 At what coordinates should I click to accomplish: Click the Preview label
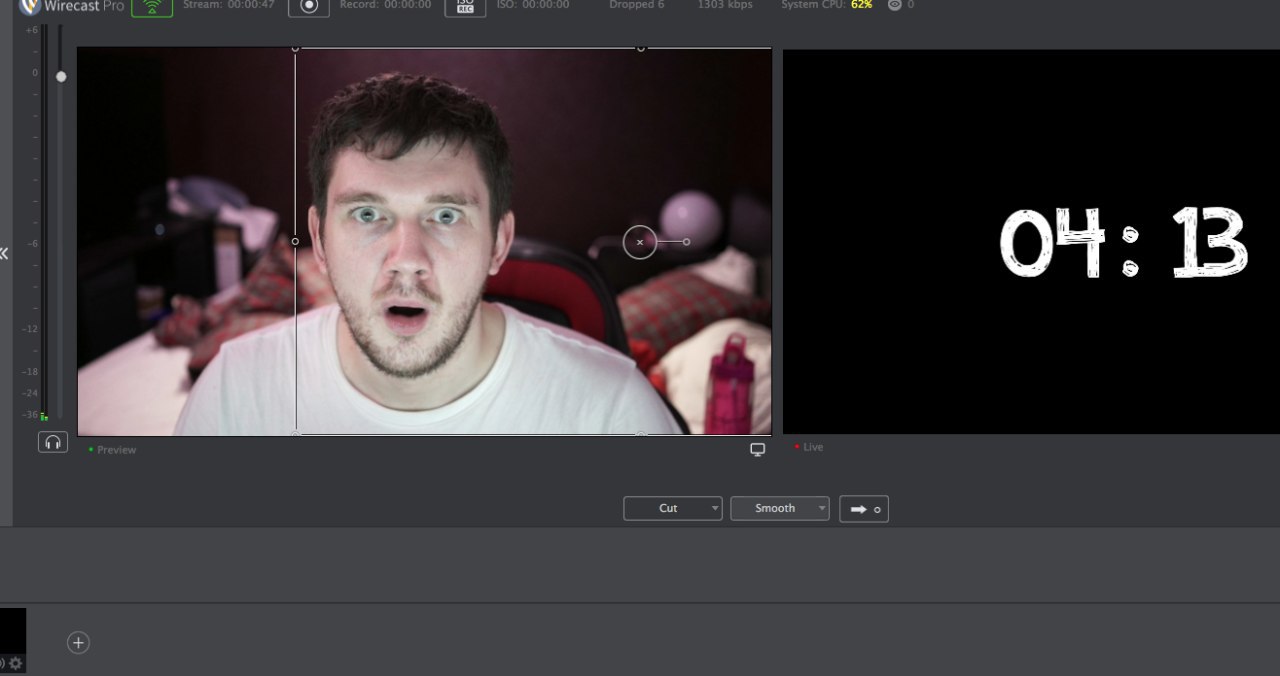coord(117,450)
